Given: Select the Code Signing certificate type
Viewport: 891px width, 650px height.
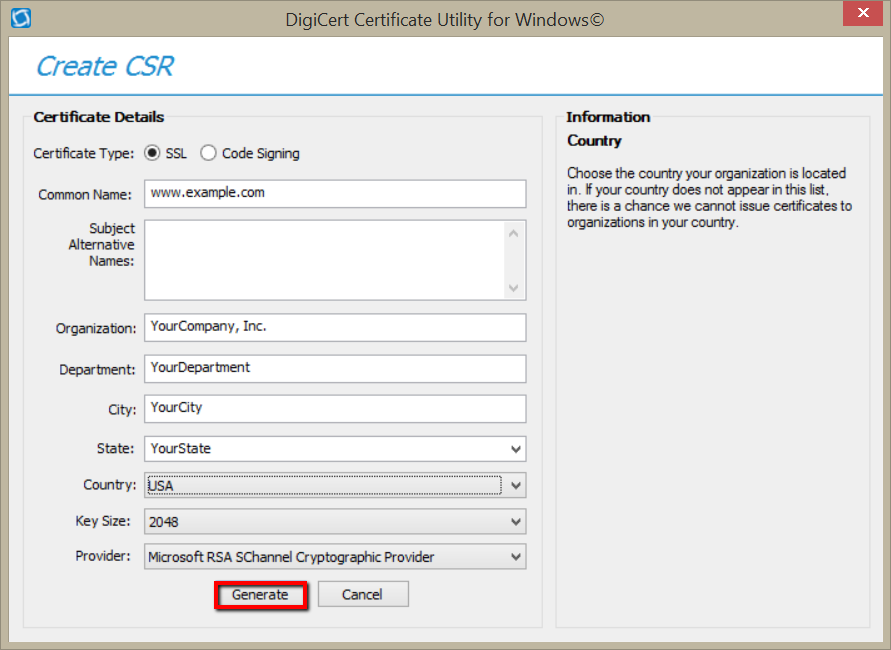Looking at the screenshot, I should tap(208, 153).
